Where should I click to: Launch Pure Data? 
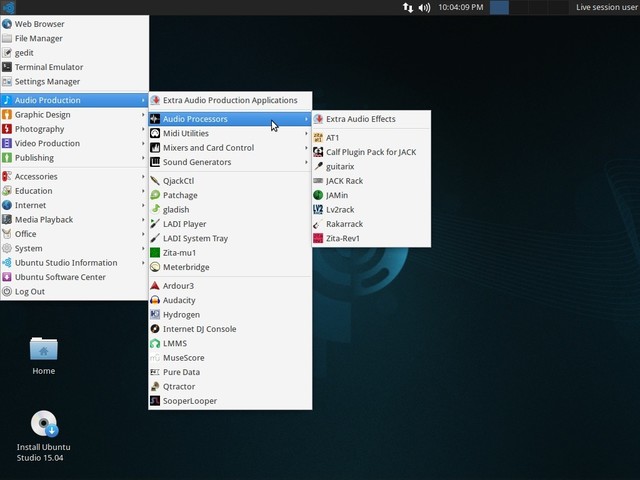click(230, 372)
